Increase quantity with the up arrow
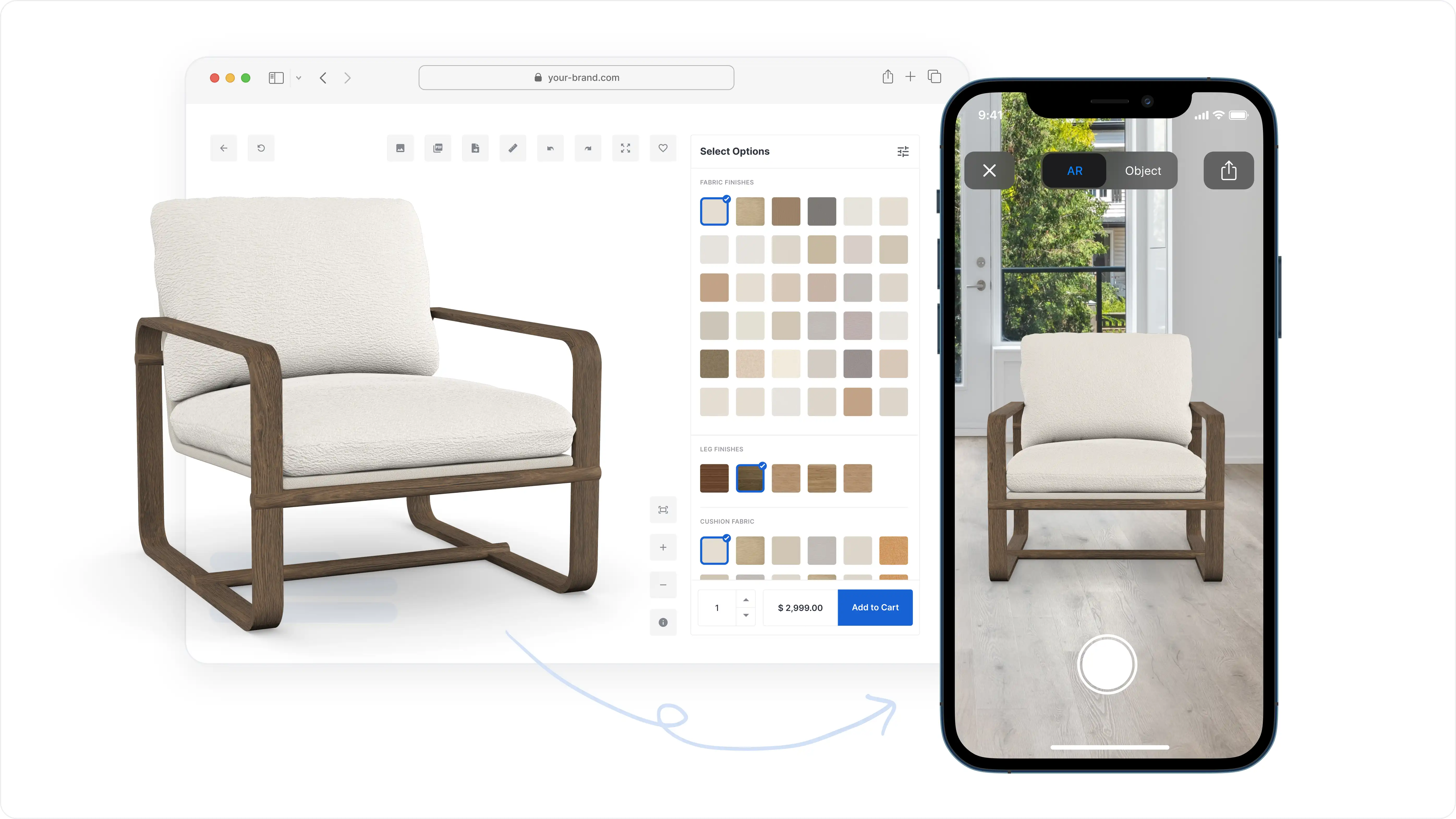The width and height of the screenshot is (1456, 819). point(746,600)
